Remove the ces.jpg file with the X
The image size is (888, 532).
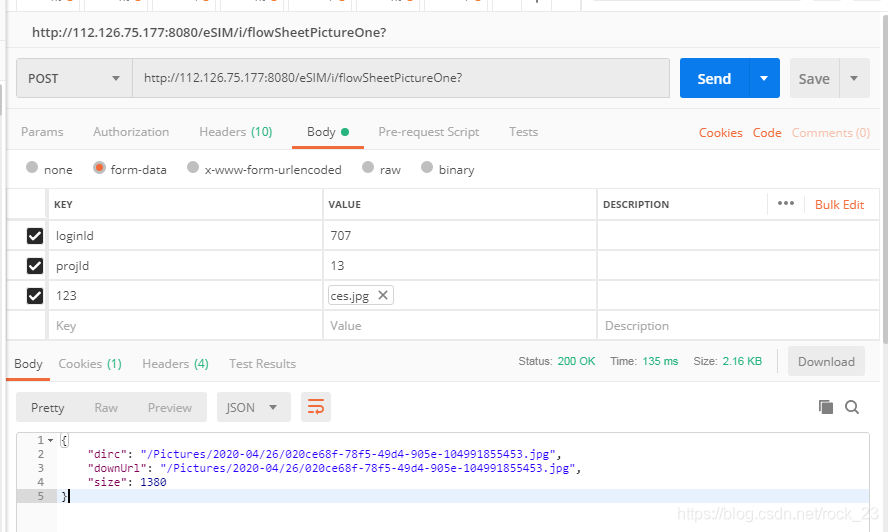[x=383, y=295]
